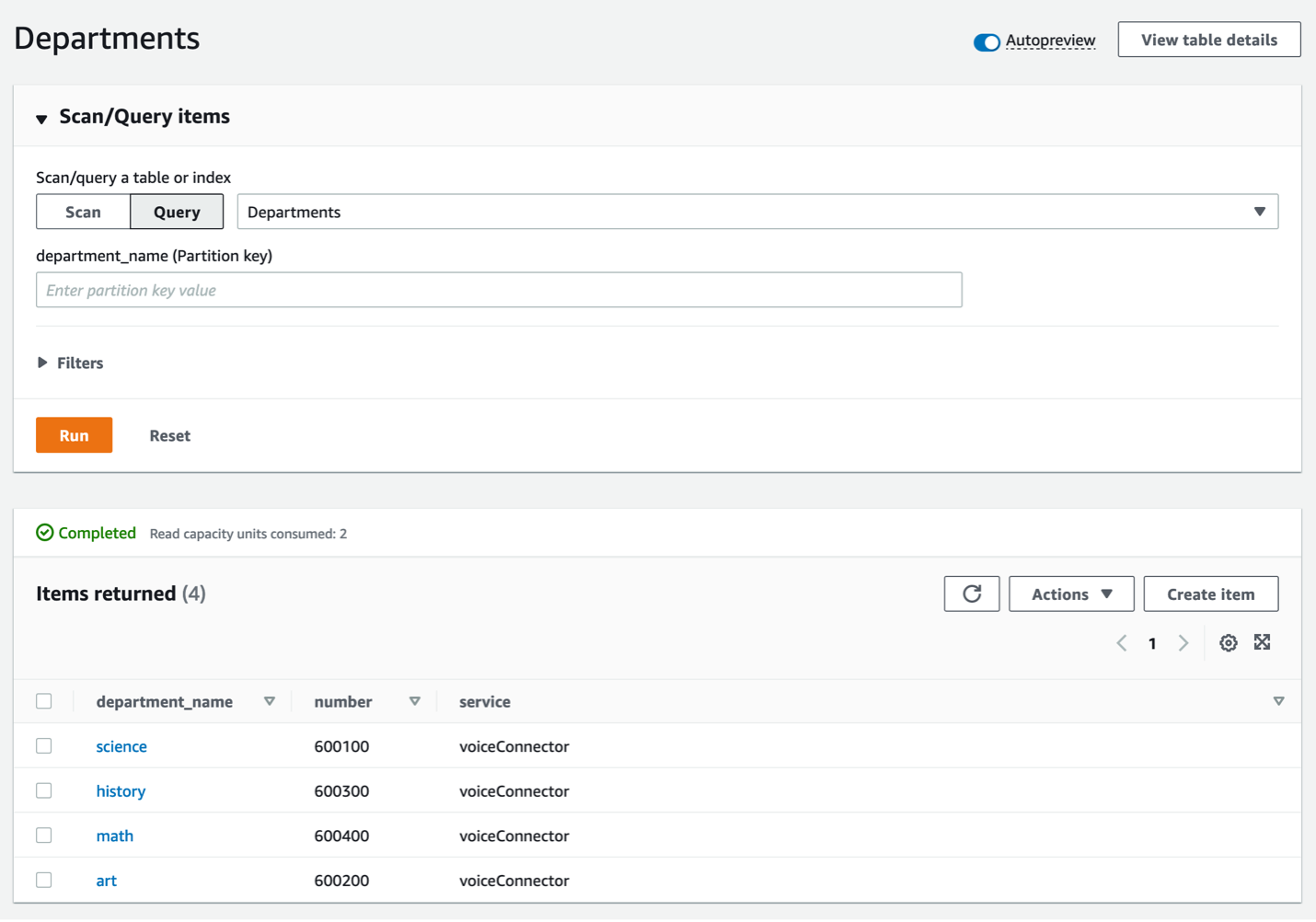This screenshot has width=1316, height=922.
Task: Click the refresh results icon
Action: [x=971, y=594]
